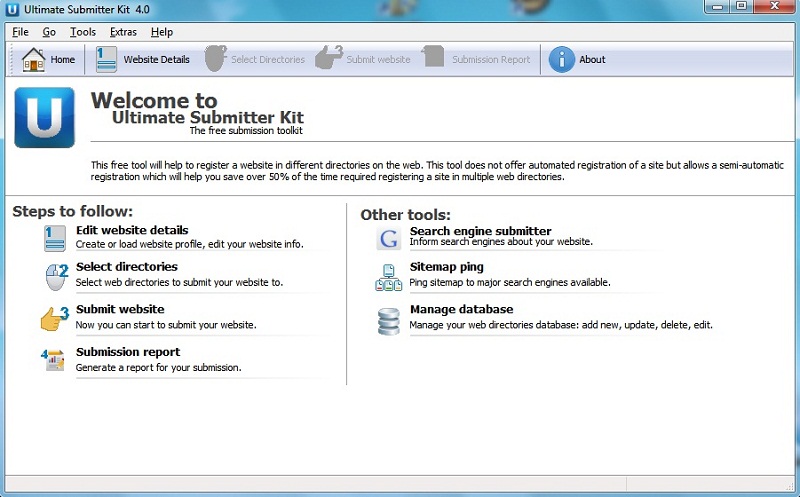Click the Search engine submitter G icon
Screen dimensions: 800x497
coord(389,238)
